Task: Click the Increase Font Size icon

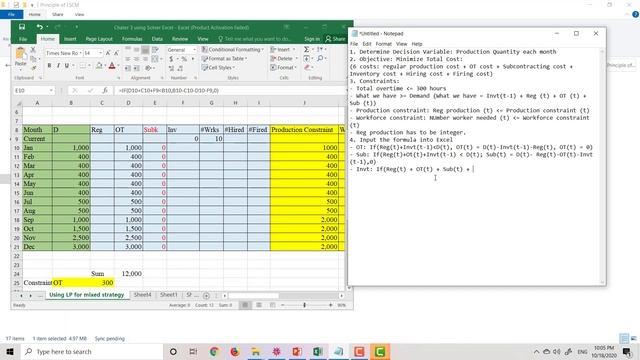Action: tap(108, 53)
